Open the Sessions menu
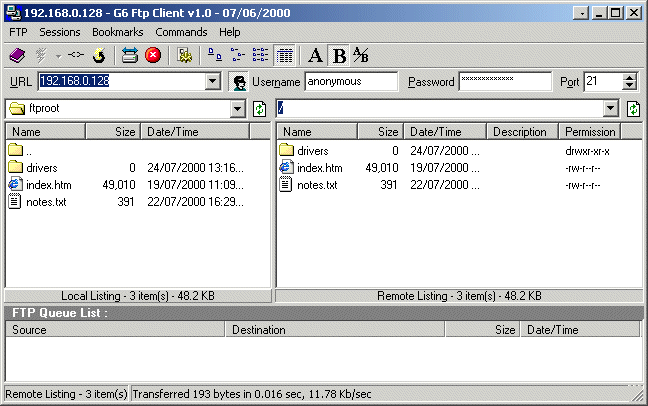Viewport: 648px width, 406px height. (x=60, y=32)
